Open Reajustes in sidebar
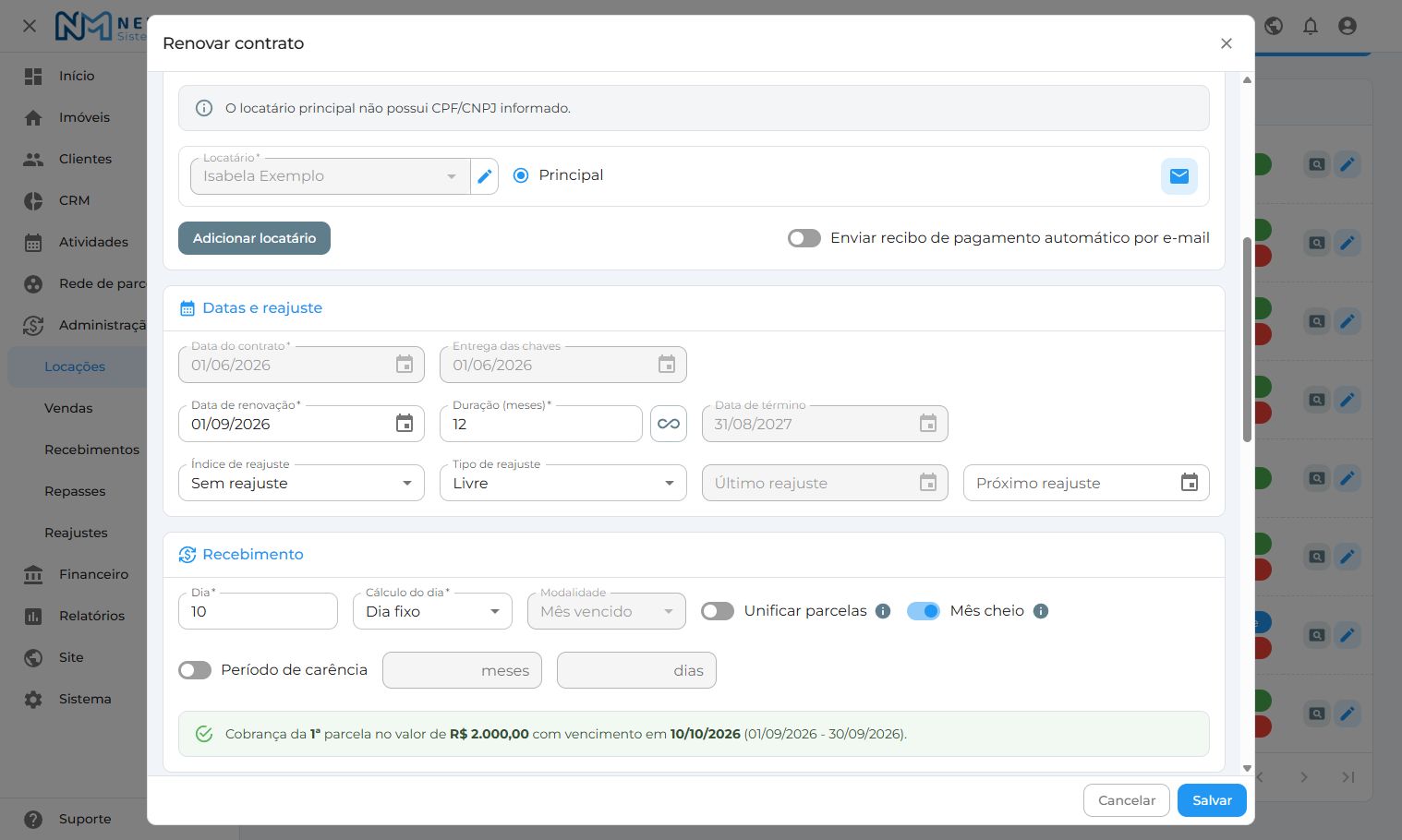This screenshot has height=840, width=1402. 76,533
